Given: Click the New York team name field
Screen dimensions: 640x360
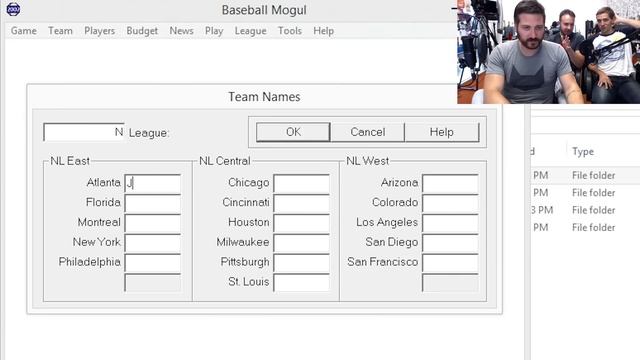Looking at the screenshot, I should 153,243.
